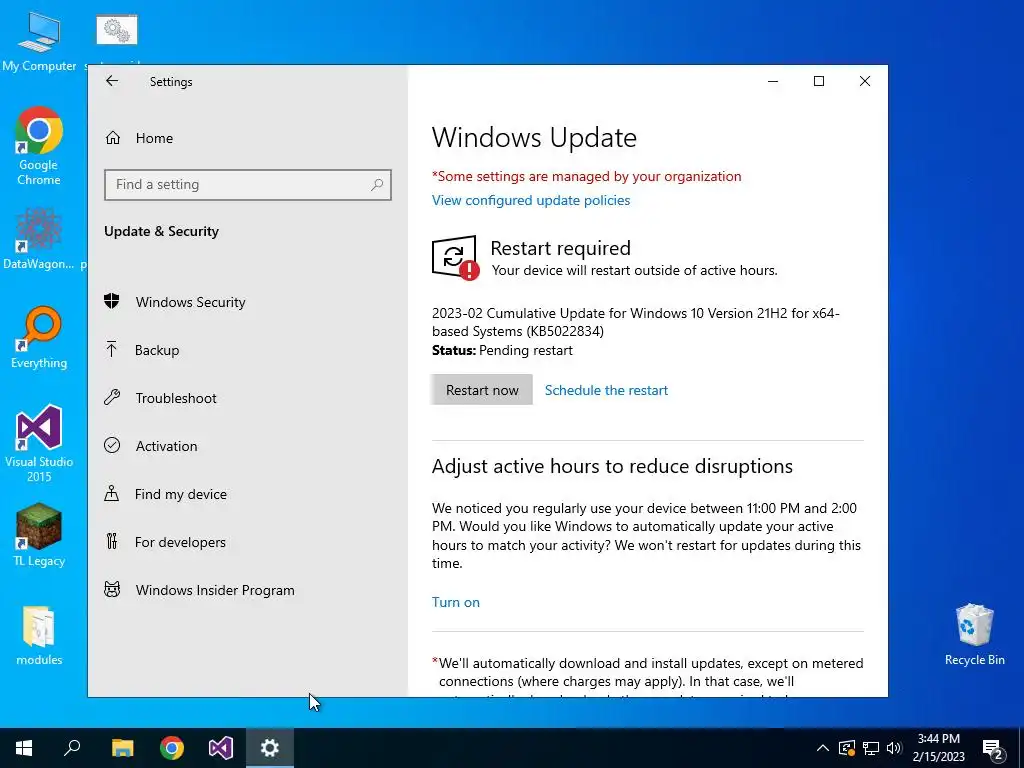The image size is (1024, 768).
Task: Open Windows Security section
Action: [x=190, y=302]
